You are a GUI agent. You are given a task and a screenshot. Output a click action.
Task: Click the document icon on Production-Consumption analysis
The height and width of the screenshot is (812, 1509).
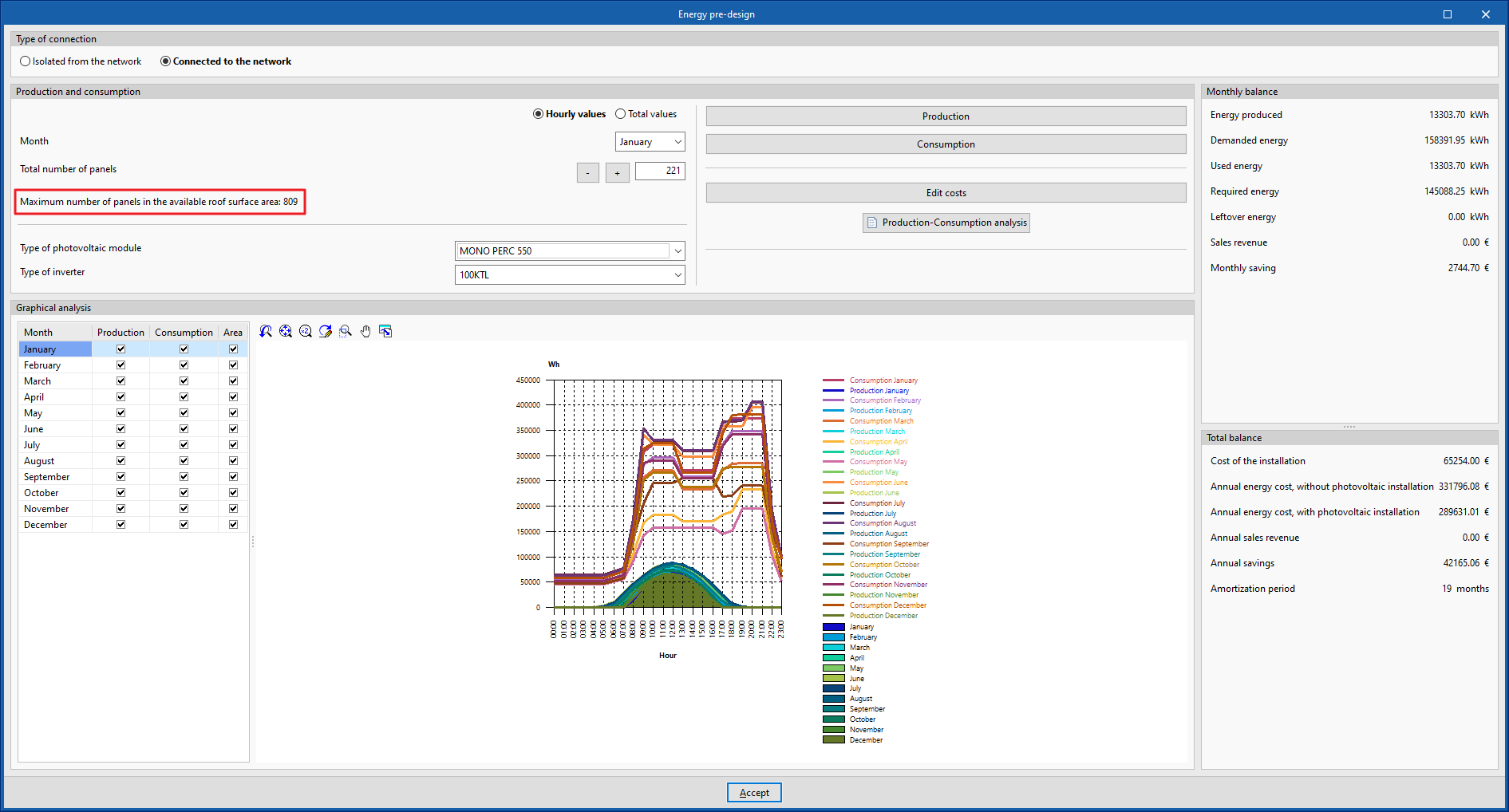pos(872,223)
